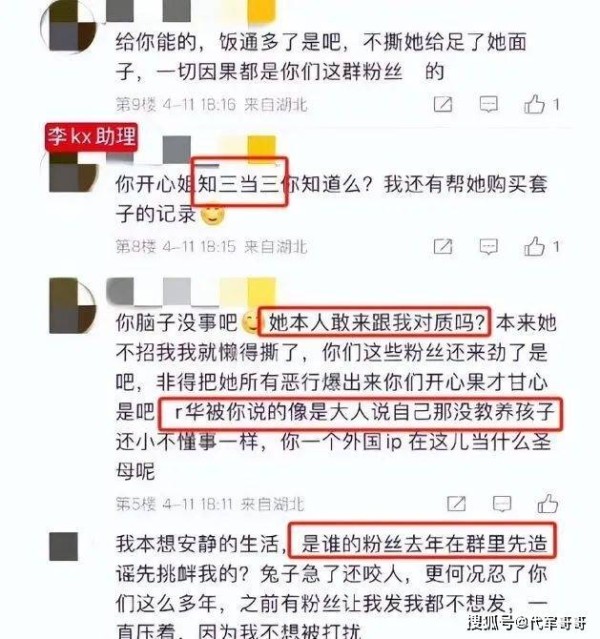Open reply bubble on 第8楼 comment

488,247
